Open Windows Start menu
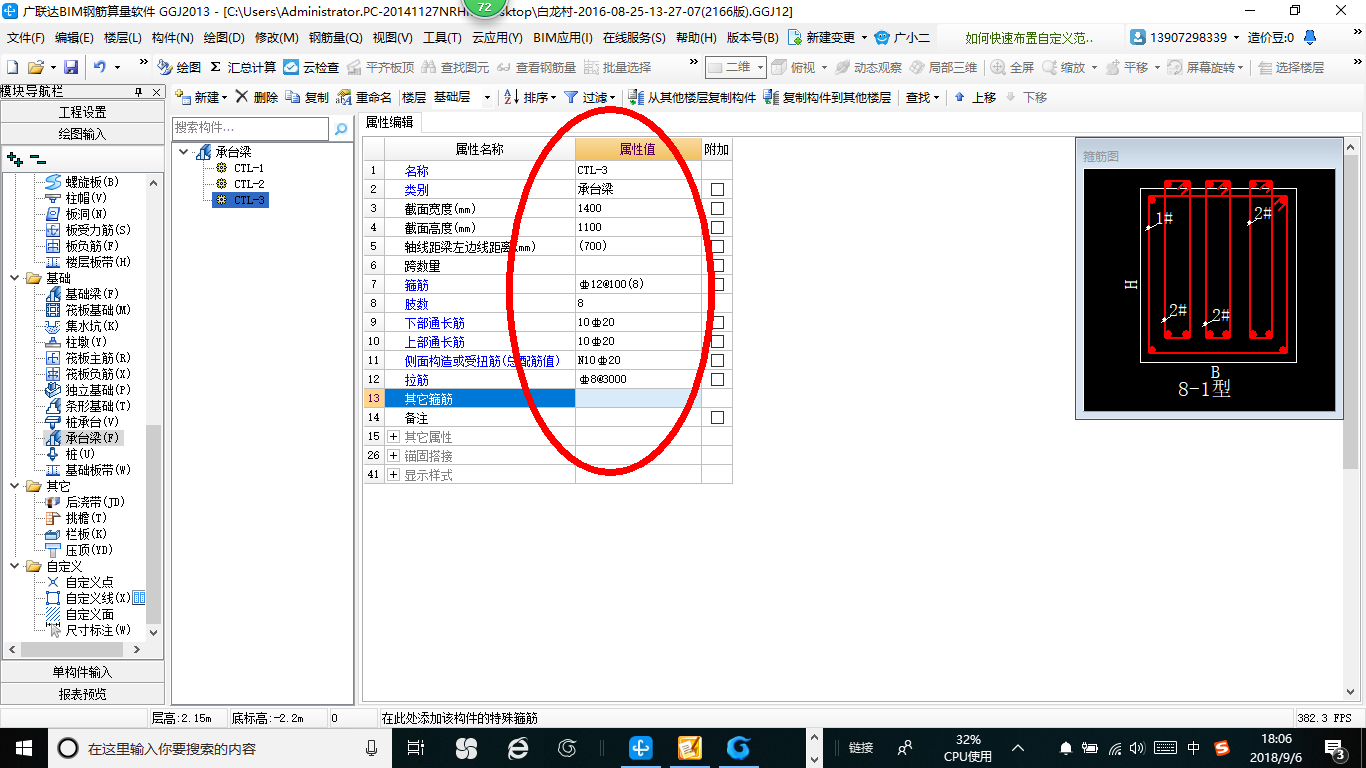Screen dimensions: 1366x768 tap(23, 747)
